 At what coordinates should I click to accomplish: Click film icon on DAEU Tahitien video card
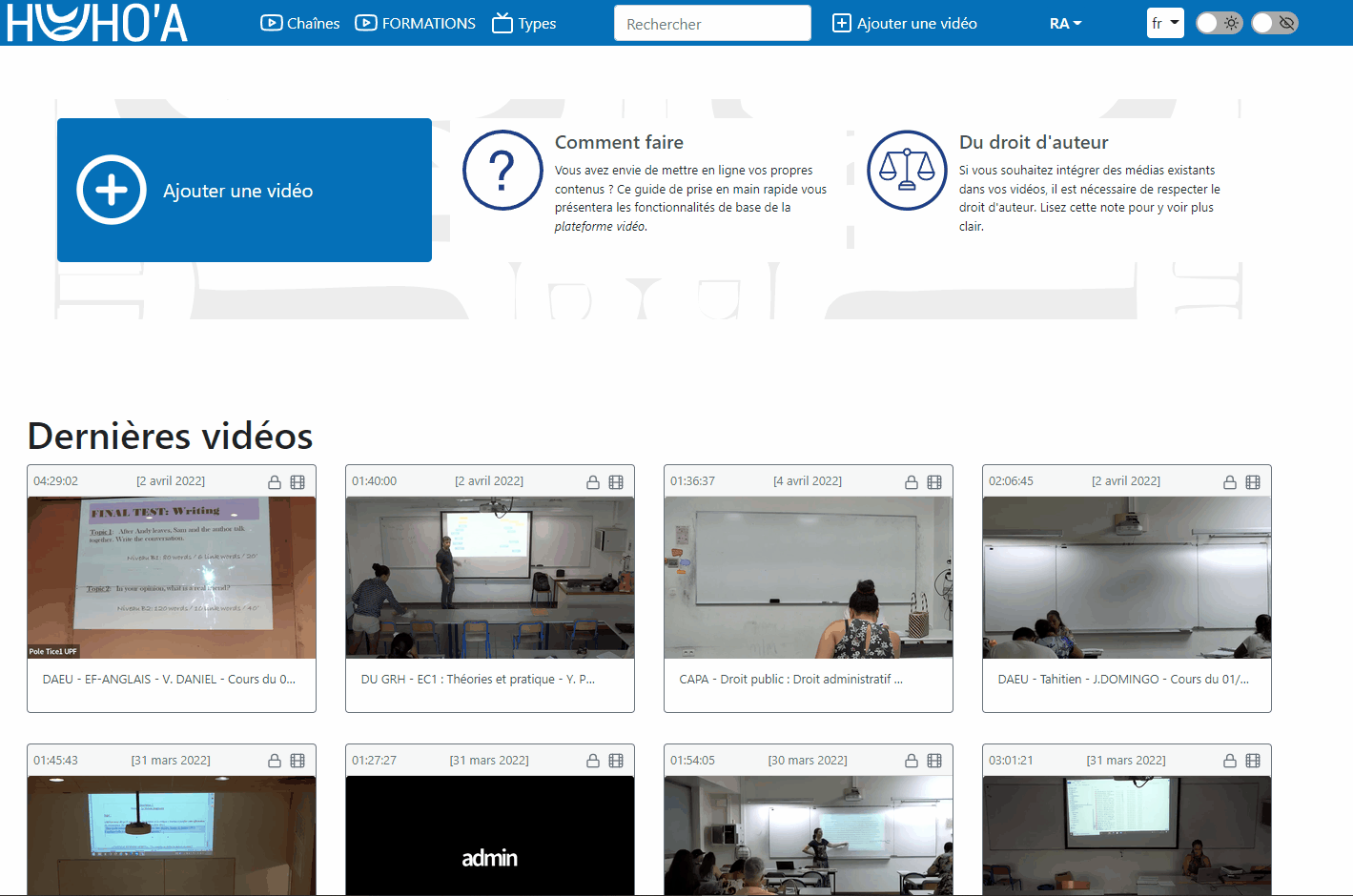1253,482
